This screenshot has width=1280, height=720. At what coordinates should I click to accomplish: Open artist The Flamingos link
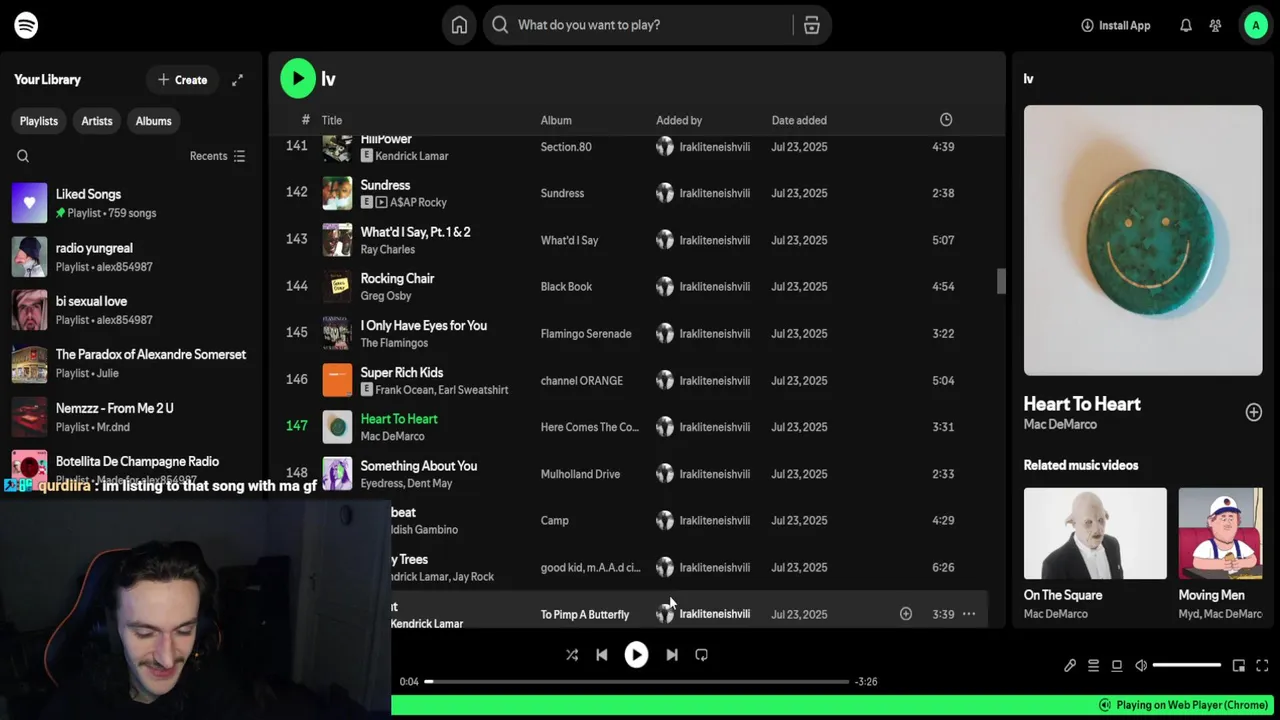394,343
